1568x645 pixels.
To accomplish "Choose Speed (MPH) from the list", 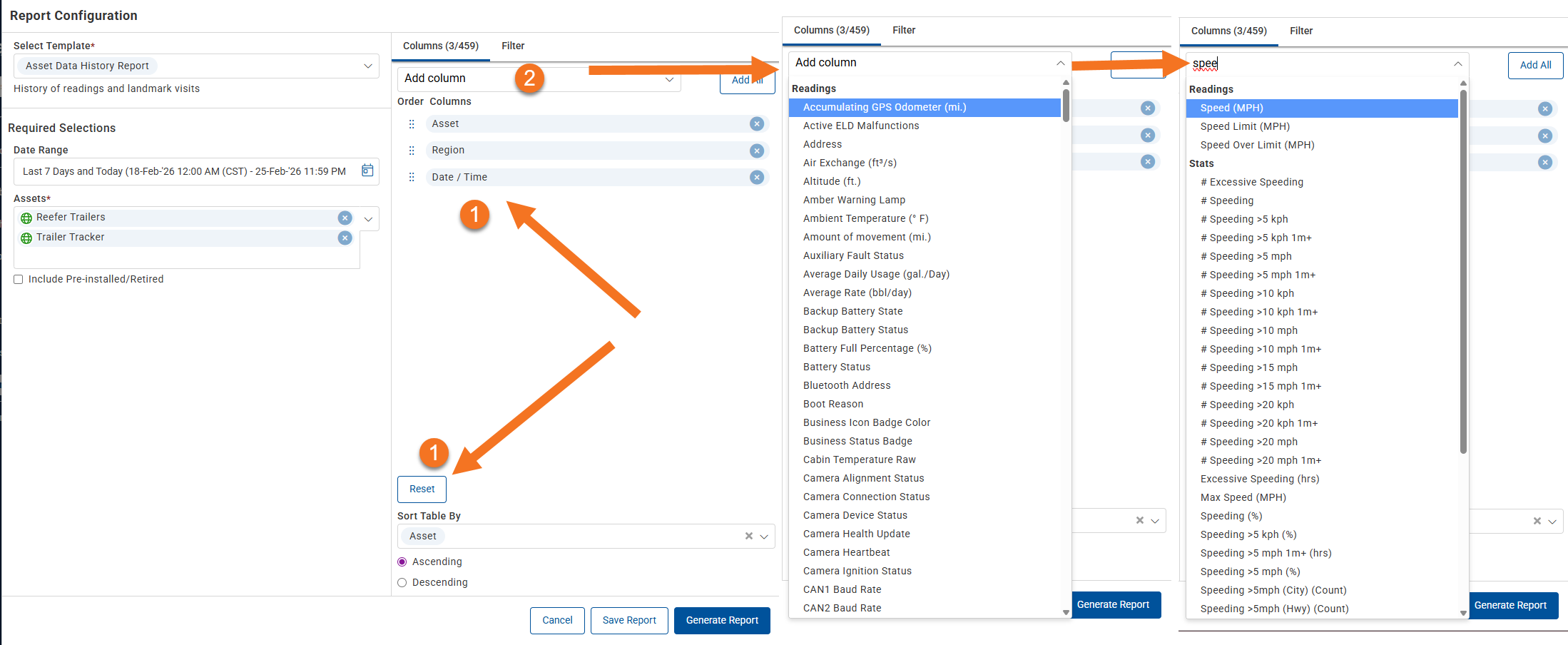I will [1322, 108].
